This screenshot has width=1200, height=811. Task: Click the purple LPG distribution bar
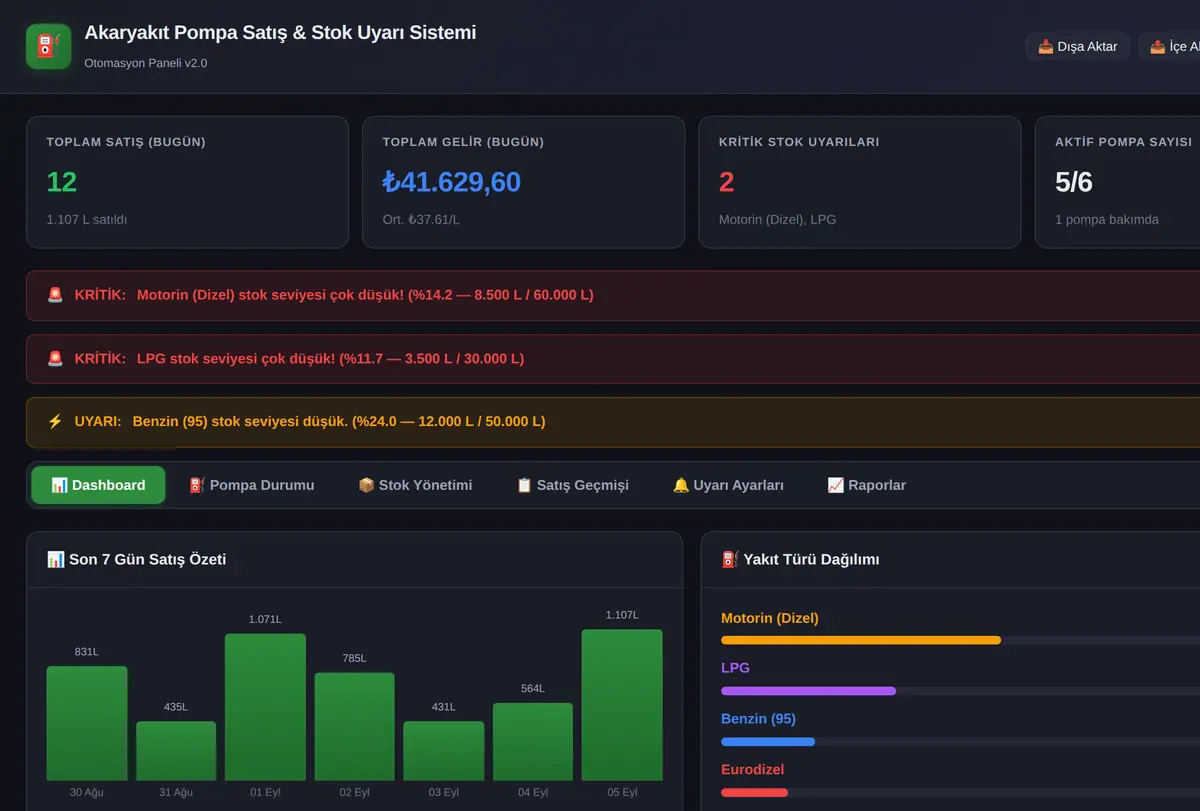[x=808, y=691]
